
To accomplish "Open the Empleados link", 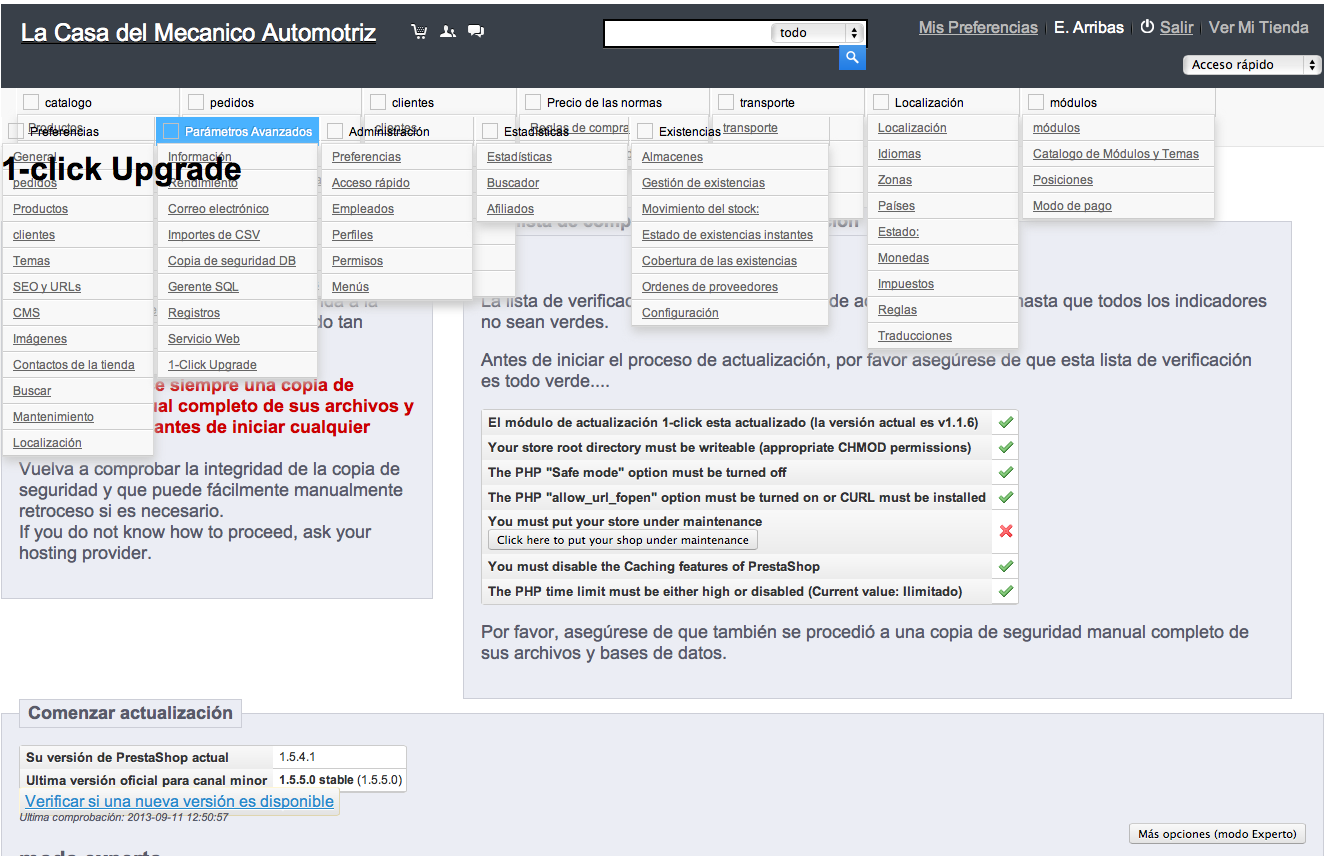I will tap(363, 209).
